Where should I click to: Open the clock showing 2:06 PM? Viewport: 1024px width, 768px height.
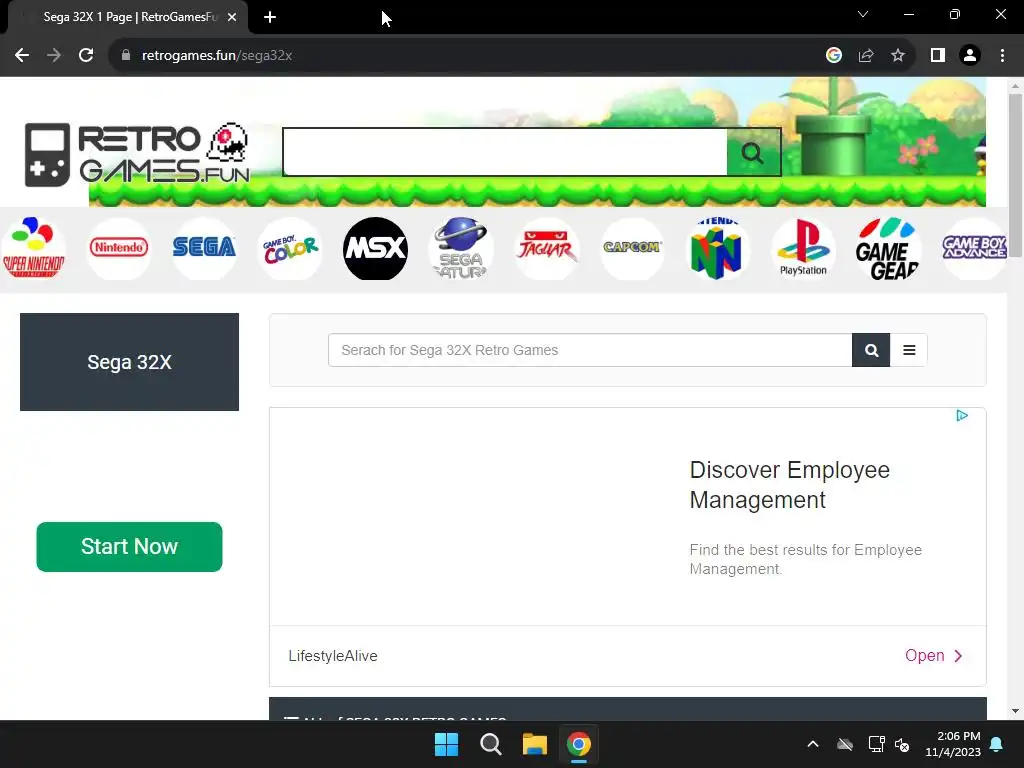tap(953, 744)
